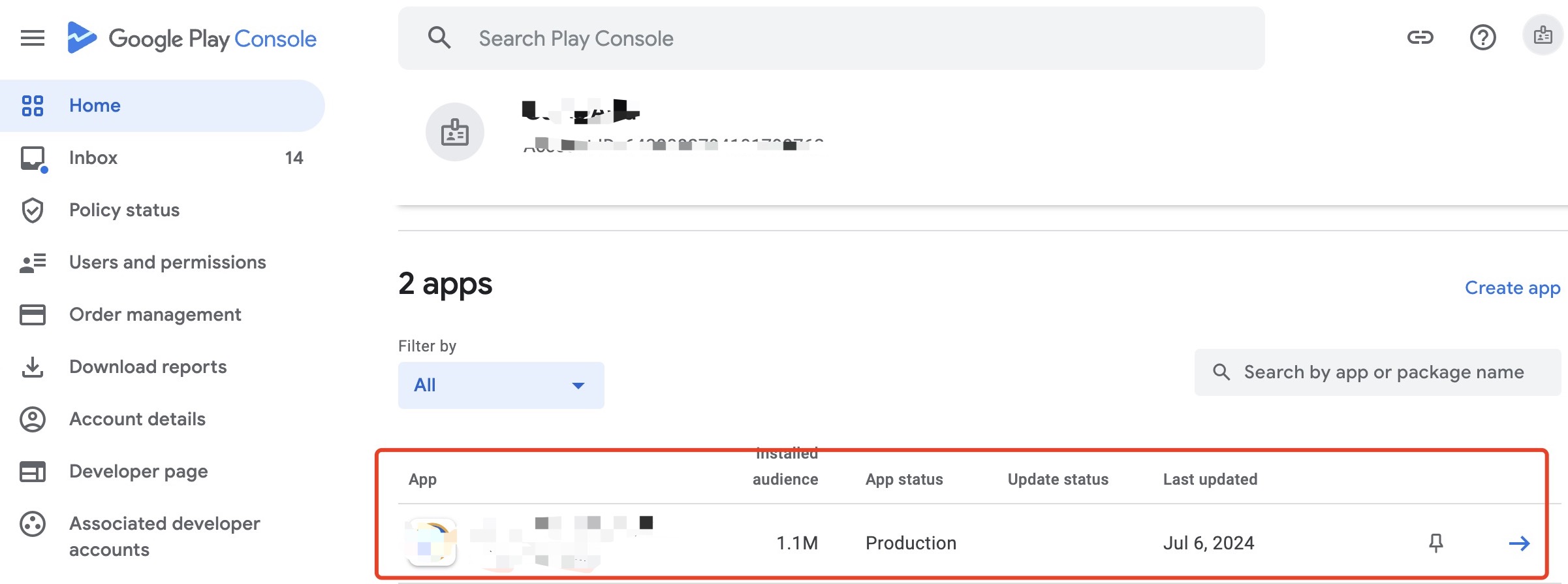Click the Inbox tray icon
Screen dimensions: 1568x584
[x=33, y=158]
